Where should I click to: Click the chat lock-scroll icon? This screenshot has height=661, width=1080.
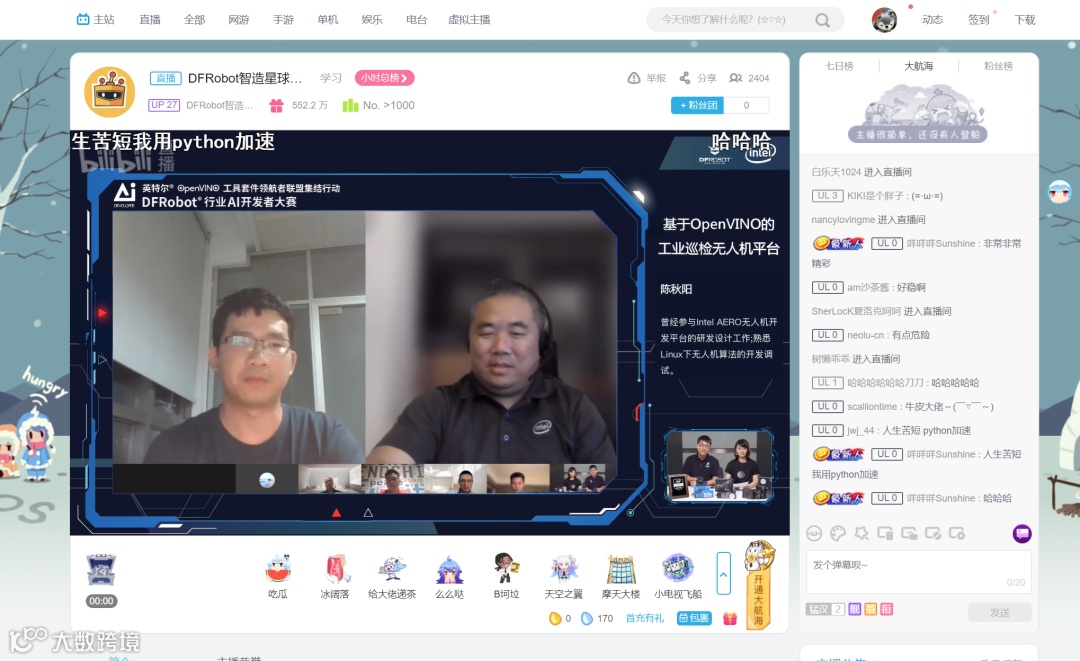(909, 533)
